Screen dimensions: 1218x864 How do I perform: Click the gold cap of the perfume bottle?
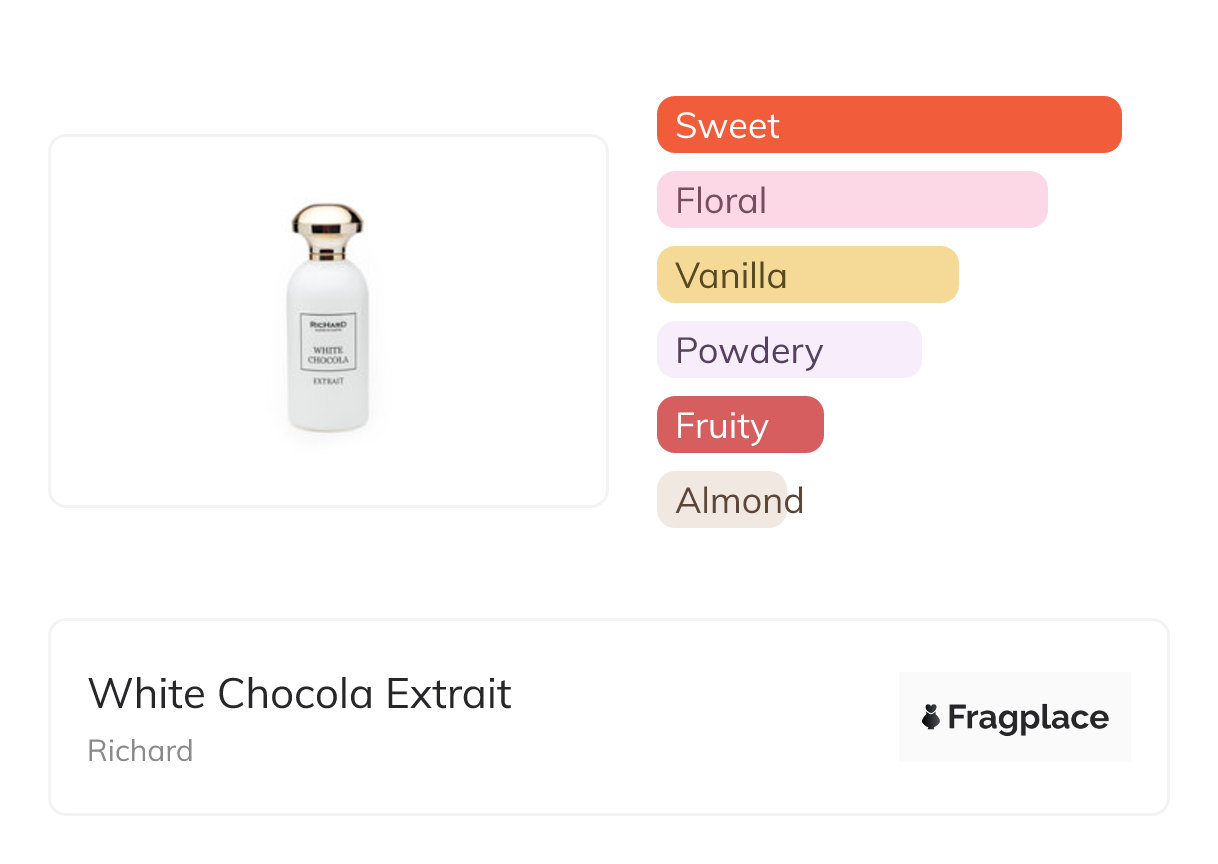pyautogui.click(x=327, y=224)
